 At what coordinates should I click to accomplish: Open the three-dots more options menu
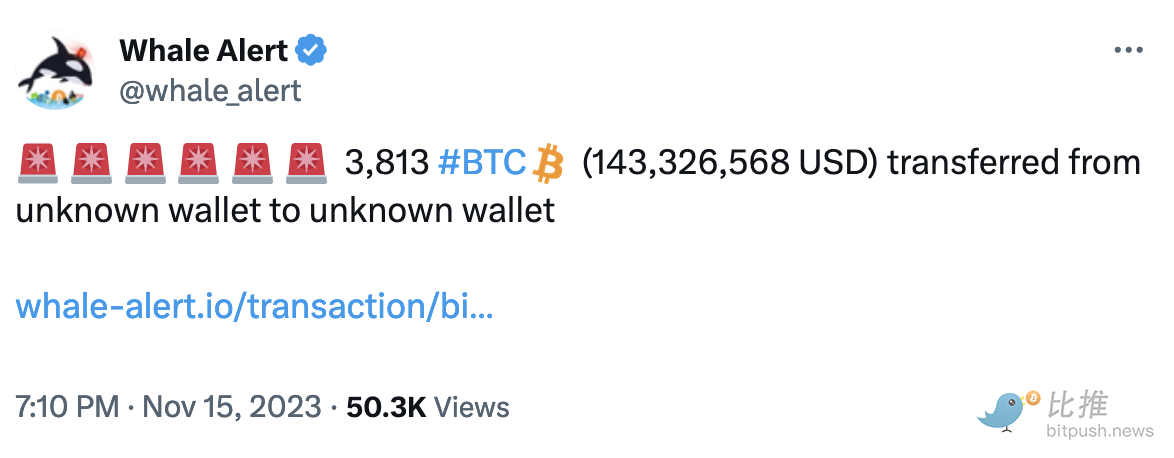coord(1127,50)
